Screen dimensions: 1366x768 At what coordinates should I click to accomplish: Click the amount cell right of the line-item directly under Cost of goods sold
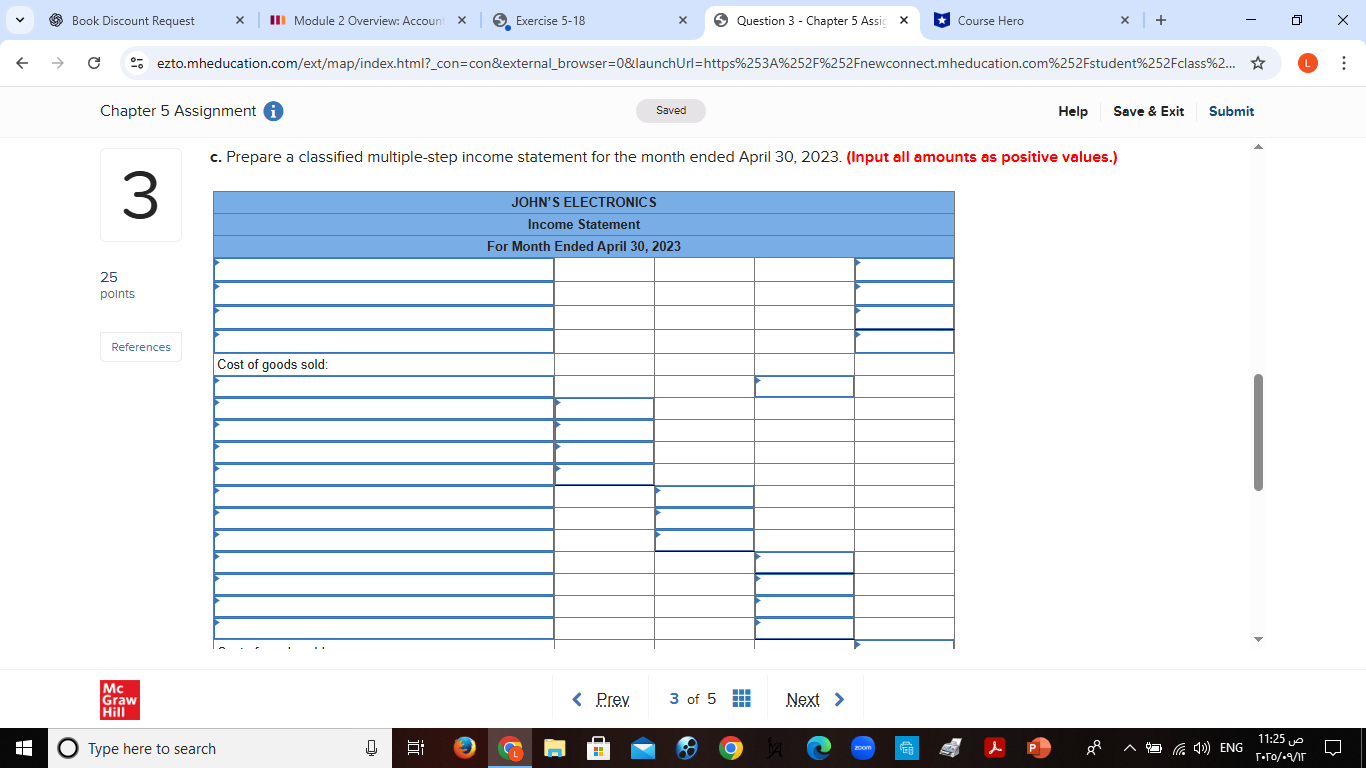tap(804, 387)
